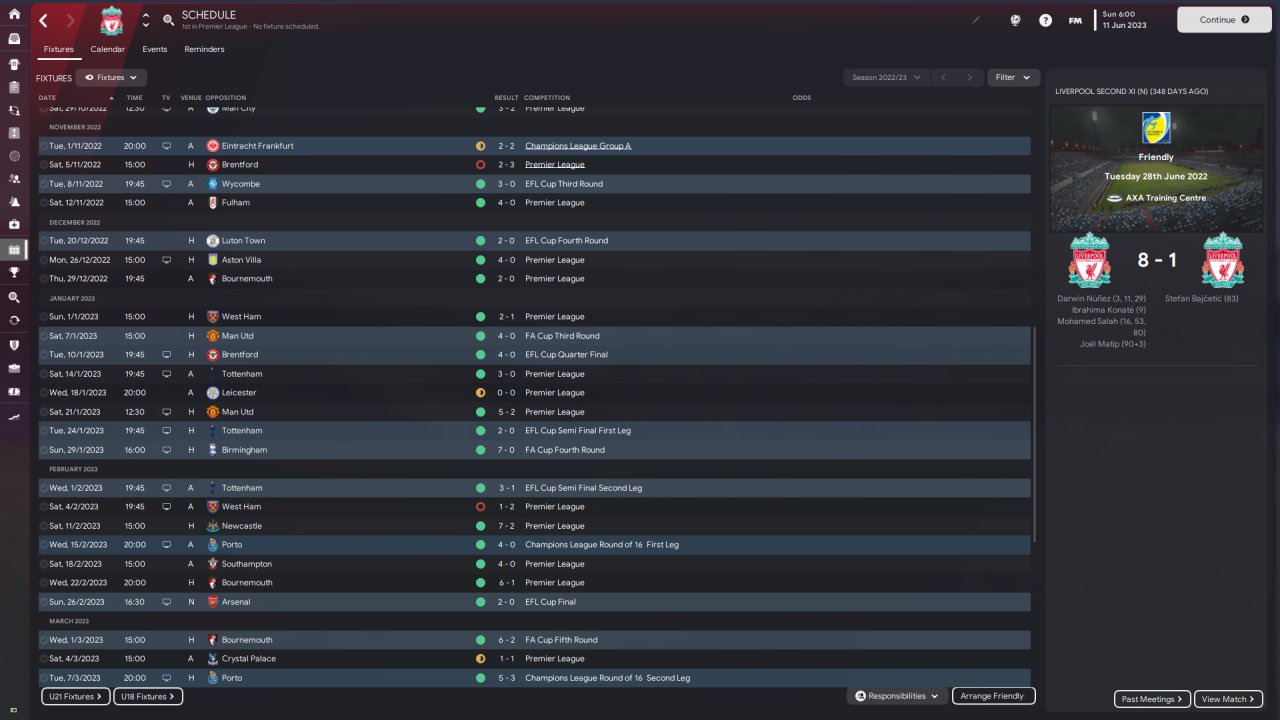Select the circle before Sat, 5/11/2022 Brentford

tap(43, 165)
